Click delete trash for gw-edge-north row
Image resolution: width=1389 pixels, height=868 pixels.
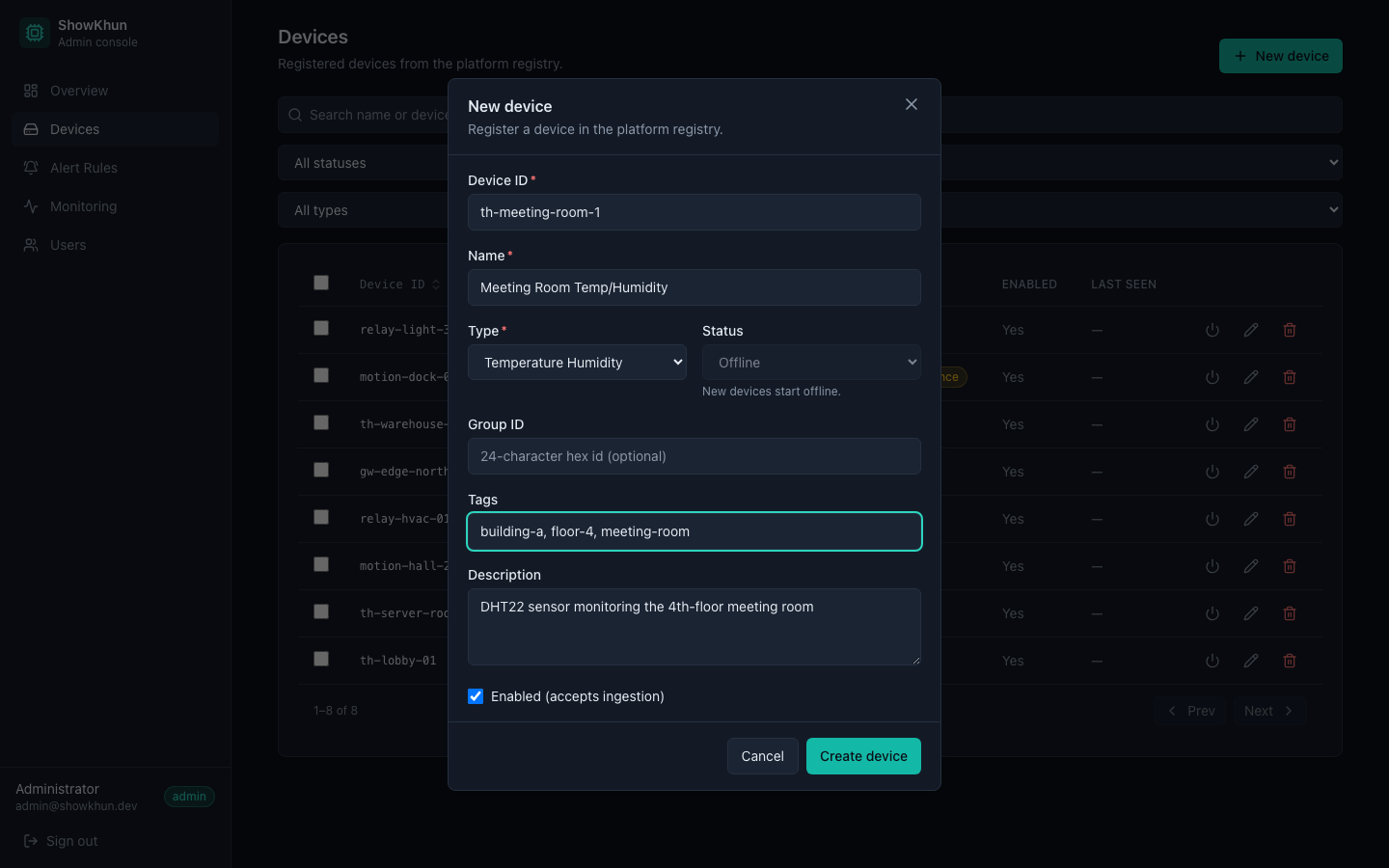[1290, 472]
